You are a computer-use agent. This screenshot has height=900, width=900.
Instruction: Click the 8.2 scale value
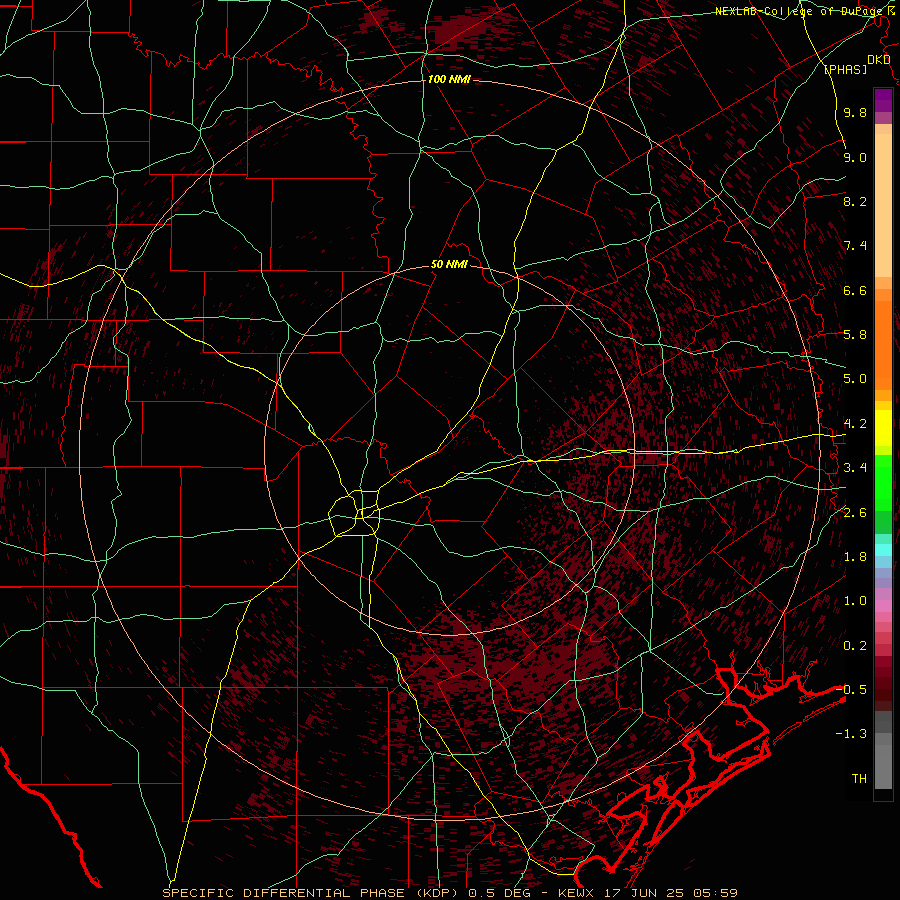855,201
